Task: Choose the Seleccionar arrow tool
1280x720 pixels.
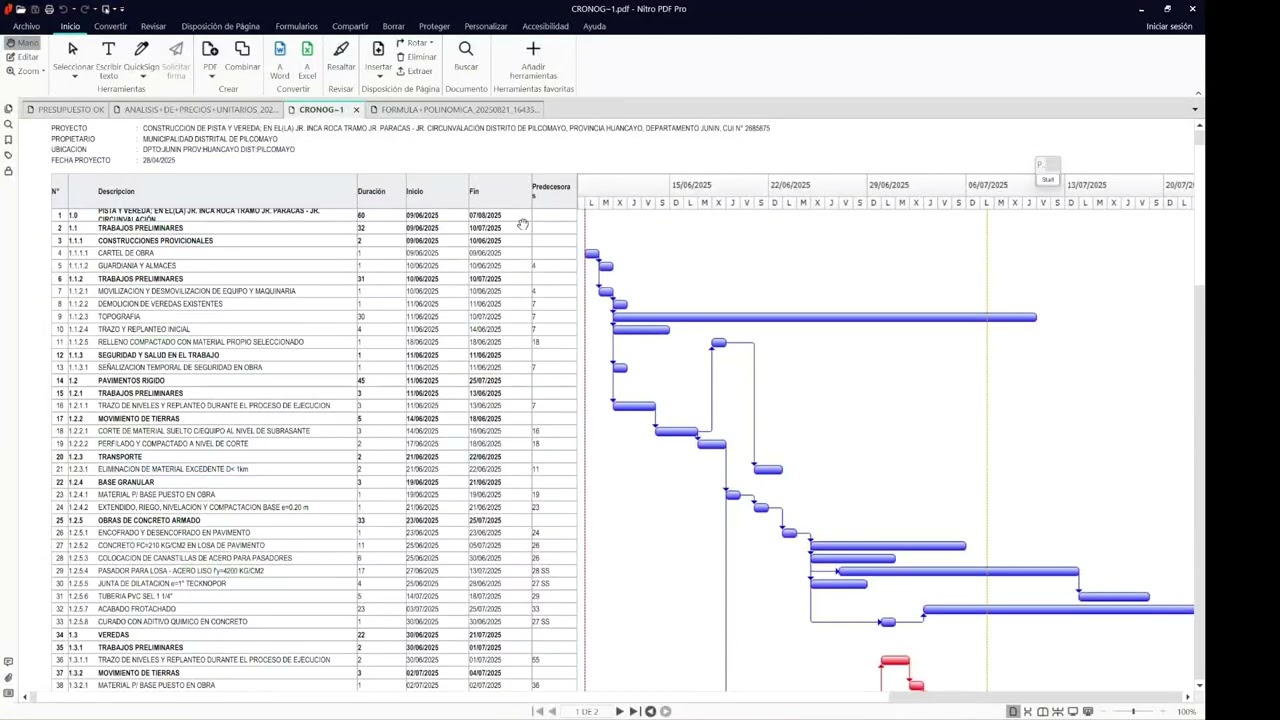Action: pyautogui.click(x=72, y=49)
